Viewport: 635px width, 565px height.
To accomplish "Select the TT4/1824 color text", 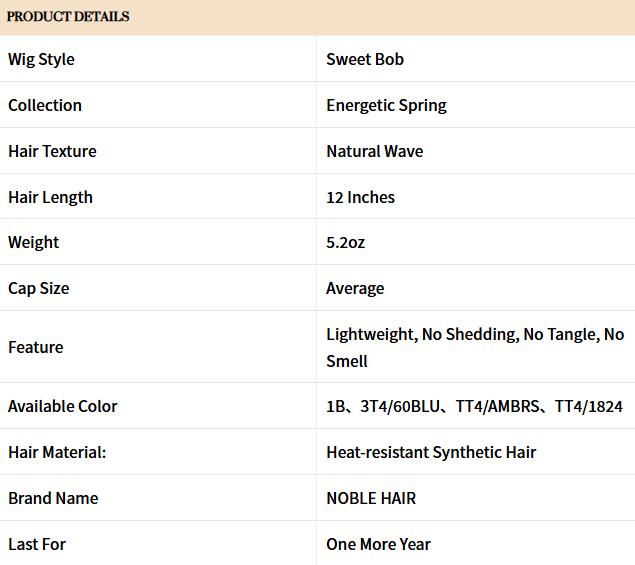I will 588,406.
